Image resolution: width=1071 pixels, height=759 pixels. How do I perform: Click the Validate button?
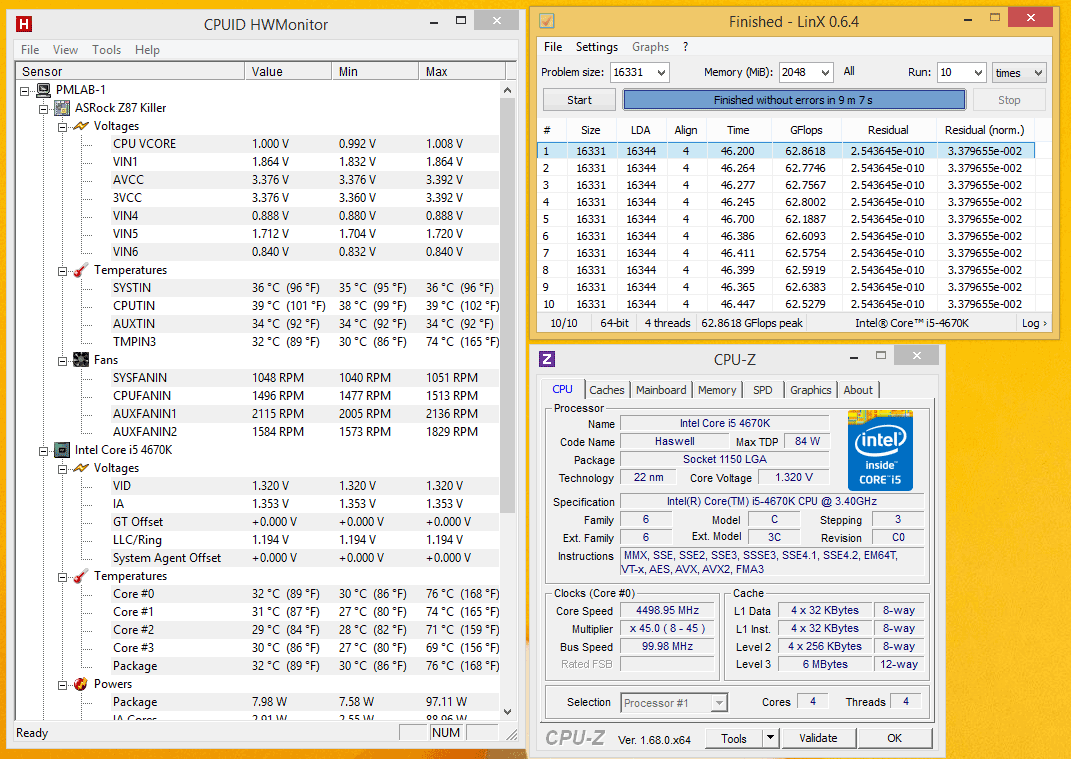818,738
